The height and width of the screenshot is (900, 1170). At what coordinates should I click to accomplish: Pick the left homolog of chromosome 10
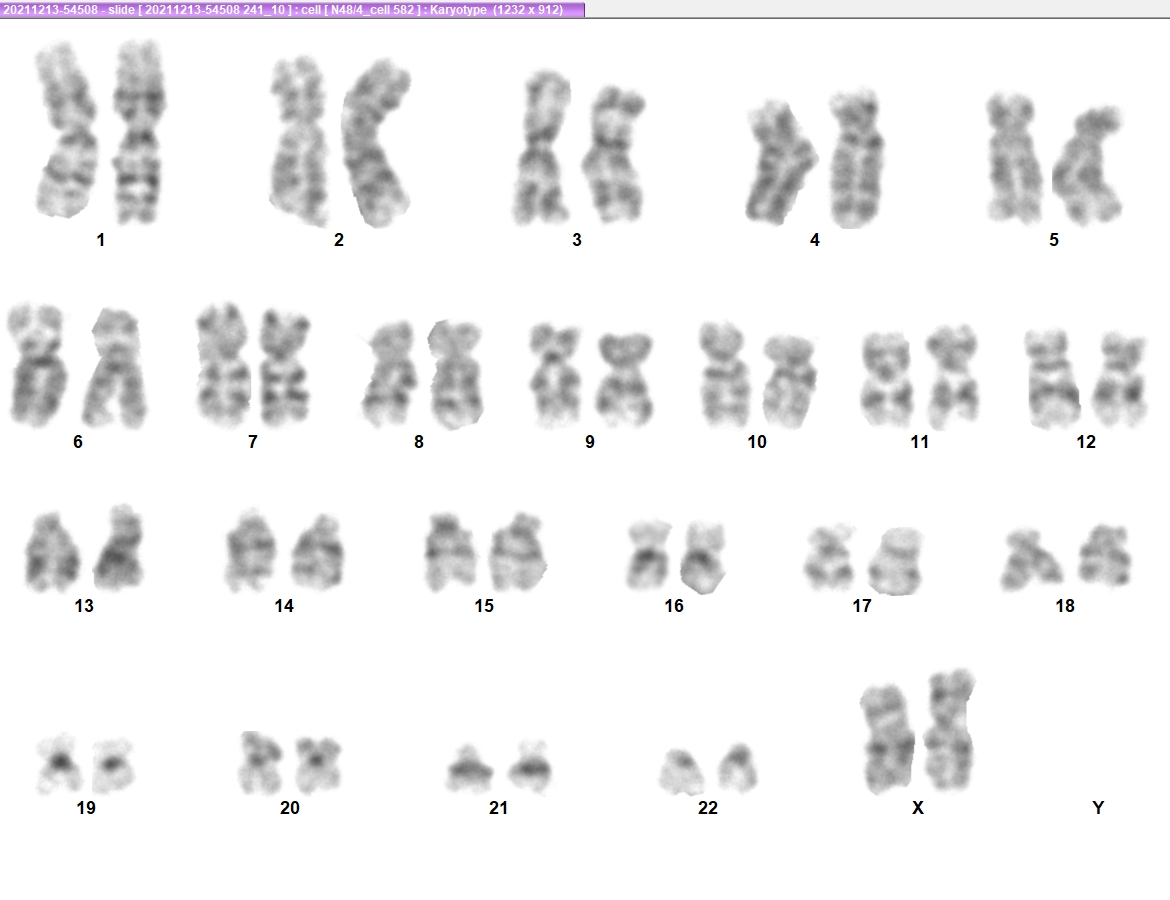point(725,375)
